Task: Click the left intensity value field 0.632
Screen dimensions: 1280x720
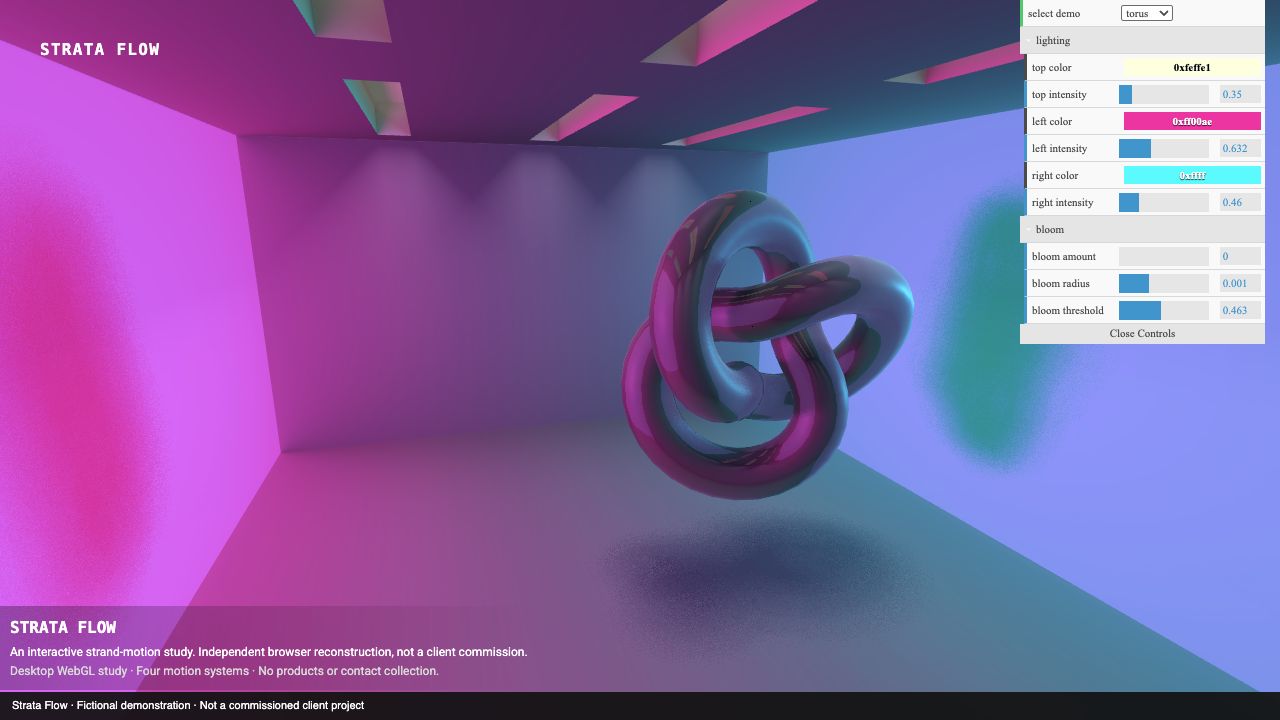Action: [x=1240, y=148]
